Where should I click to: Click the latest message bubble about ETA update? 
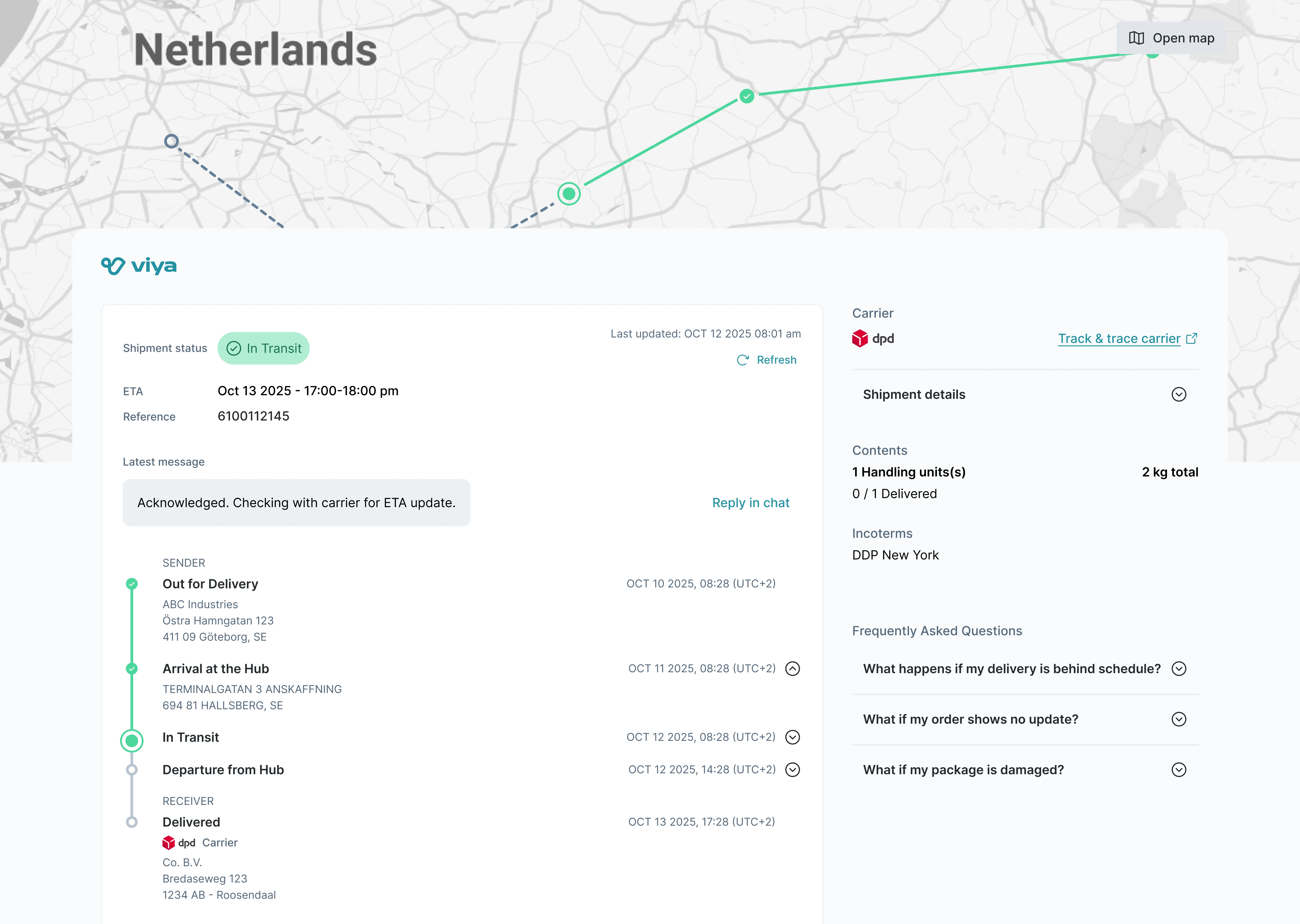pos(296,502)
